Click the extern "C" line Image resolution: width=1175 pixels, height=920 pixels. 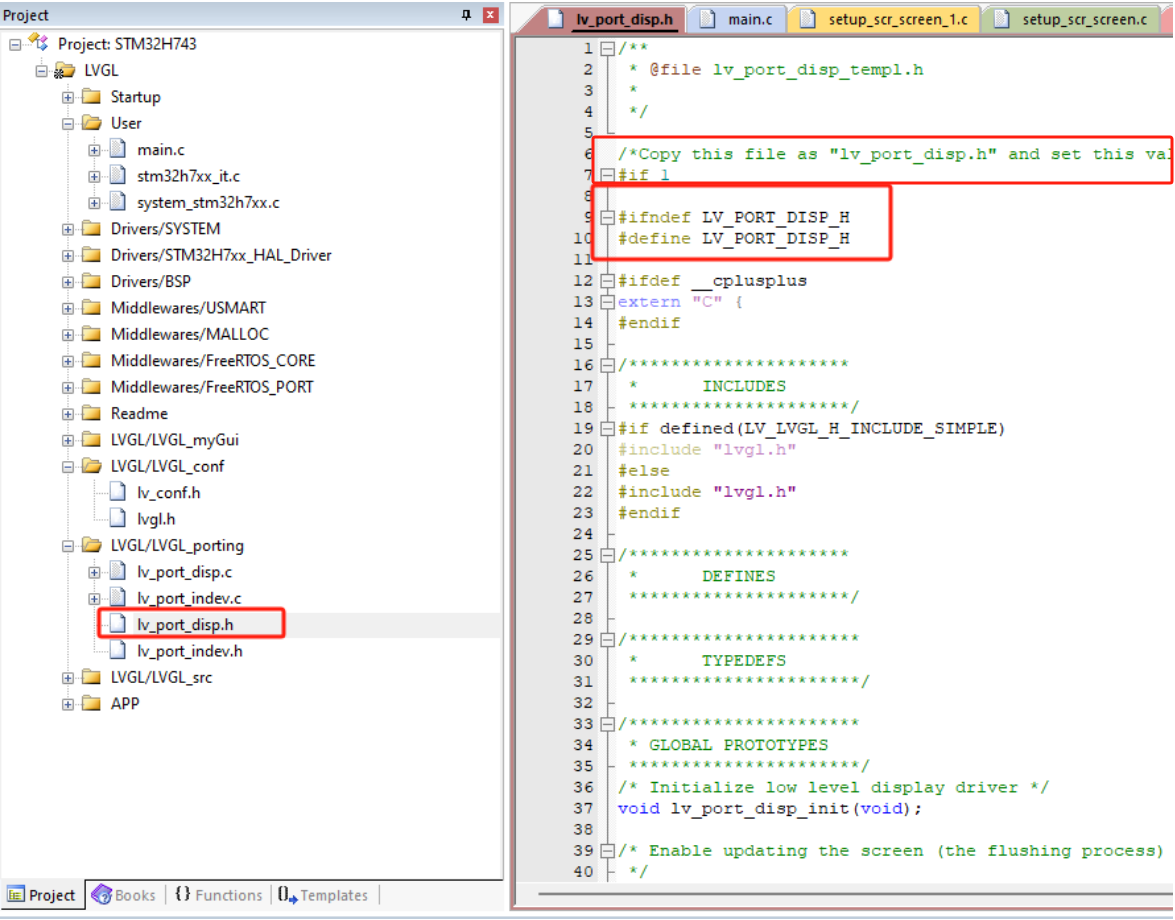680,302
